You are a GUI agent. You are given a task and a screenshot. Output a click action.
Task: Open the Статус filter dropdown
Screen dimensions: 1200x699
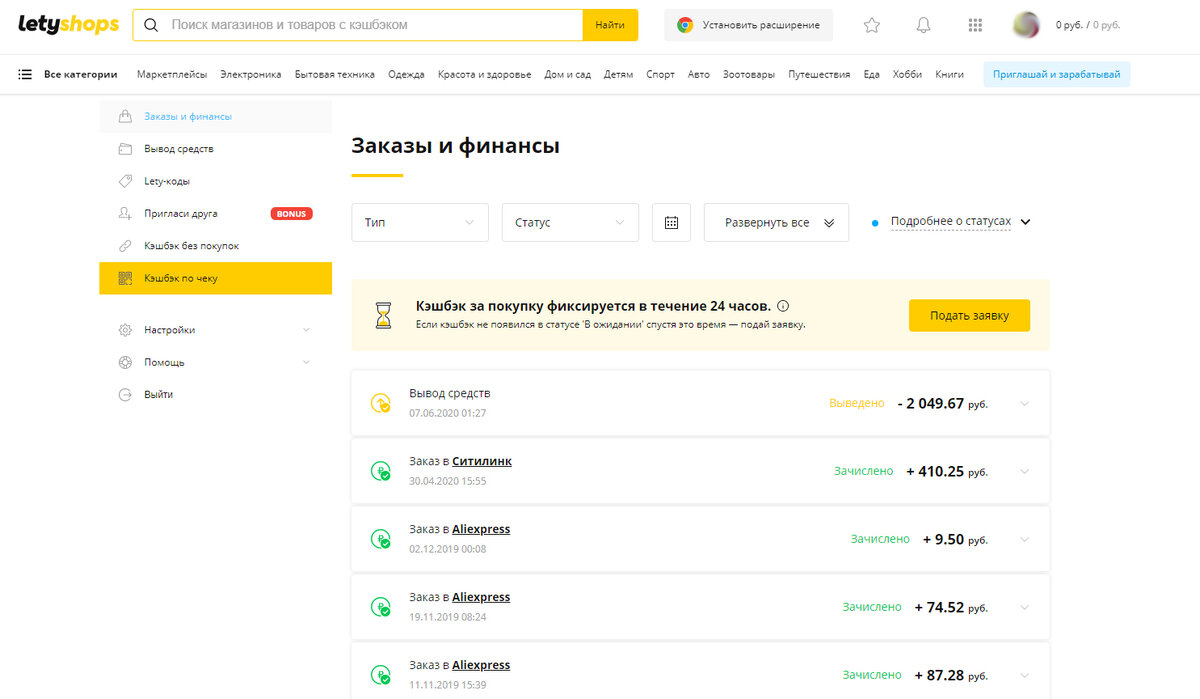tap(570, 222)
